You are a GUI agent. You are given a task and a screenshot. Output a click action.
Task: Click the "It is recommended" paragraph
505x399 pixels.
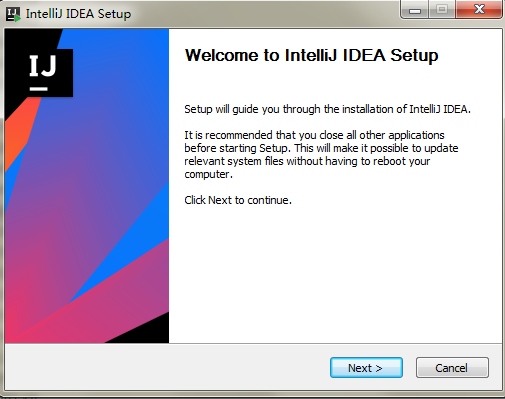(321, 154)
